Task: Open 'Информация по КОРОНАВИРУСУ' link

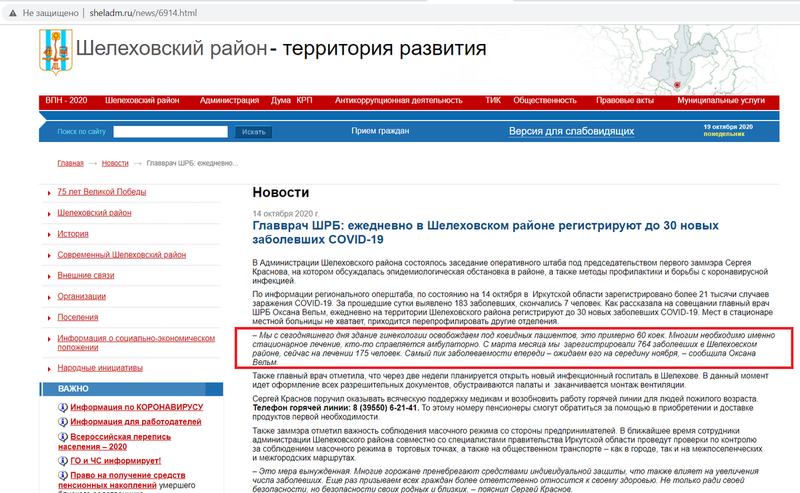Action: pos(137,407)
